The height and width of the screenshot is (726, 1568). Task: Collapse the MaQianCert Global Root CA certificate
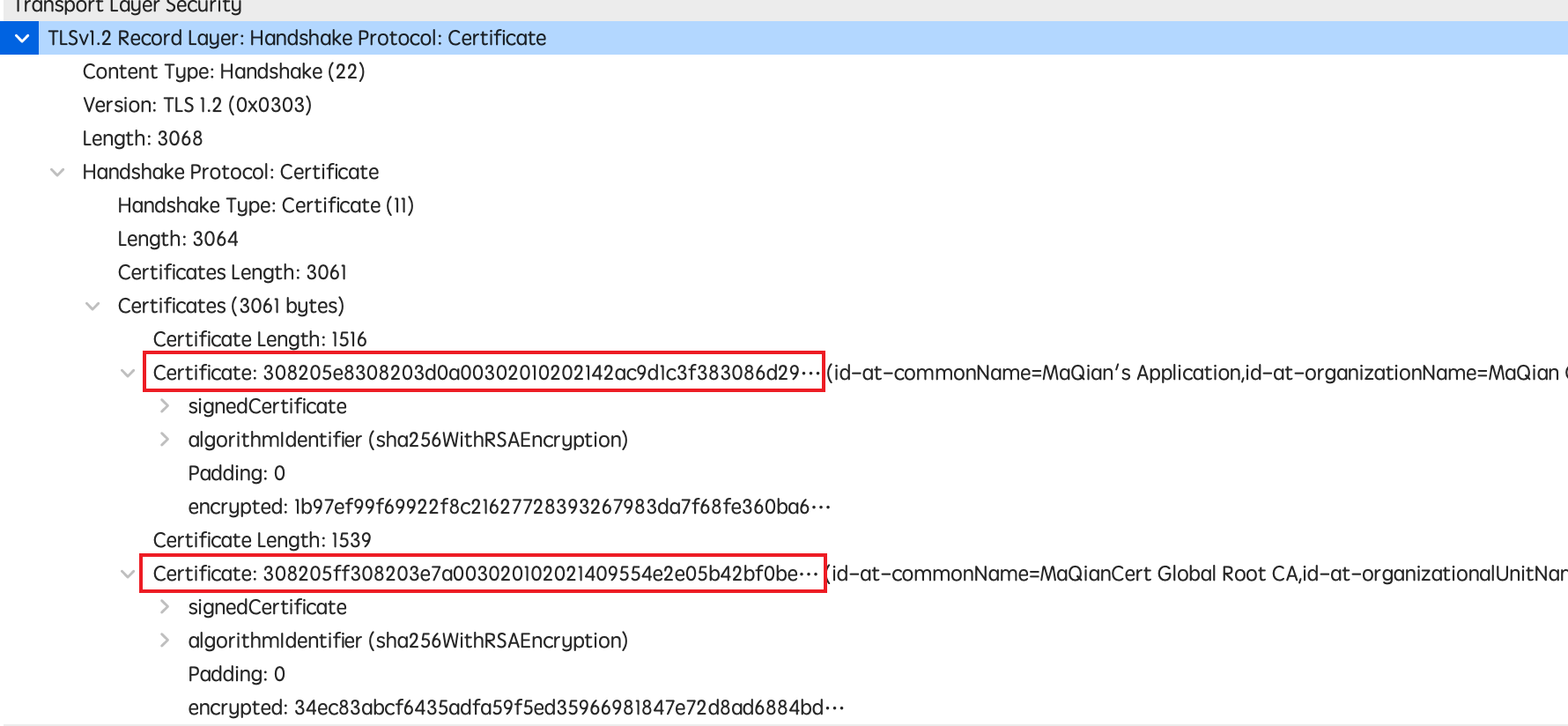click(128, 574)
